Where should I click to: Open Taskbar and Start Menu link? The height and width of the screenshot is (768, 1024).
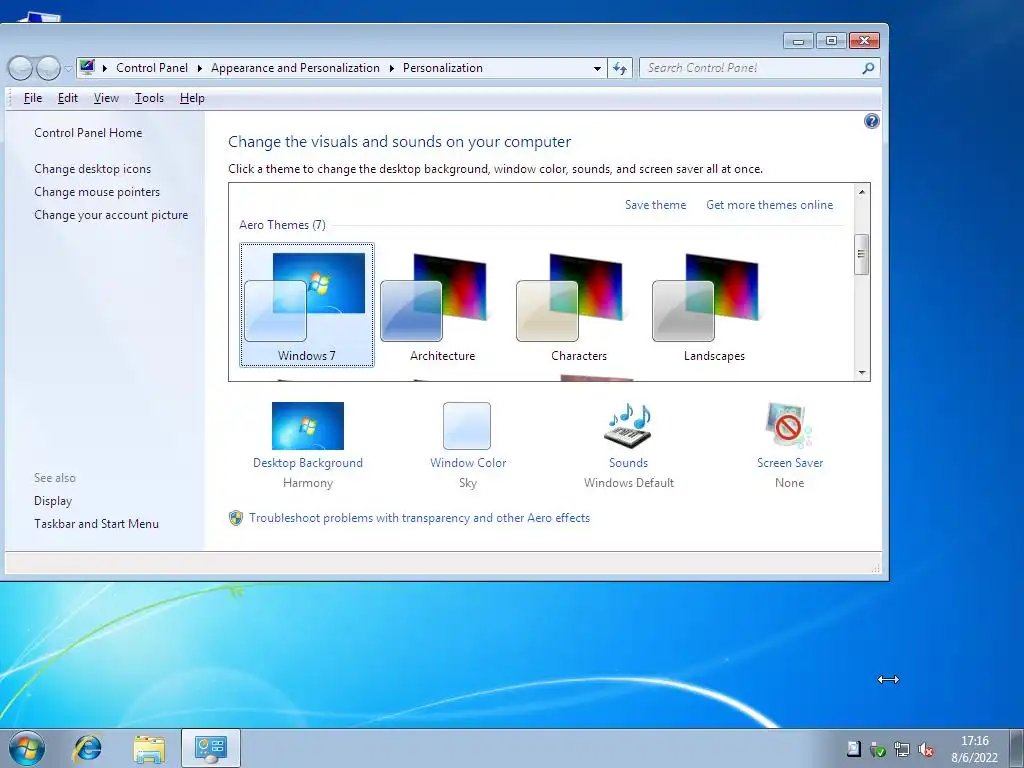point(96,524)
